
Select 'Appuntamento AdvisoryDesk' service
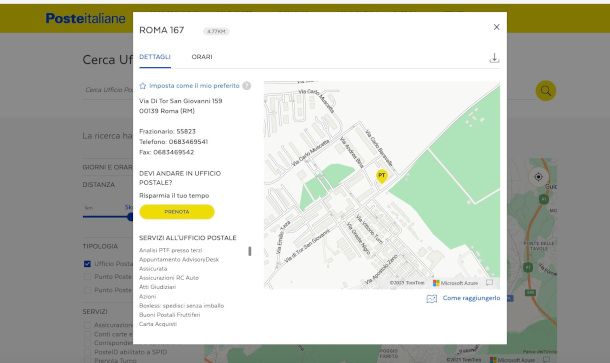[x=179, y=260]
